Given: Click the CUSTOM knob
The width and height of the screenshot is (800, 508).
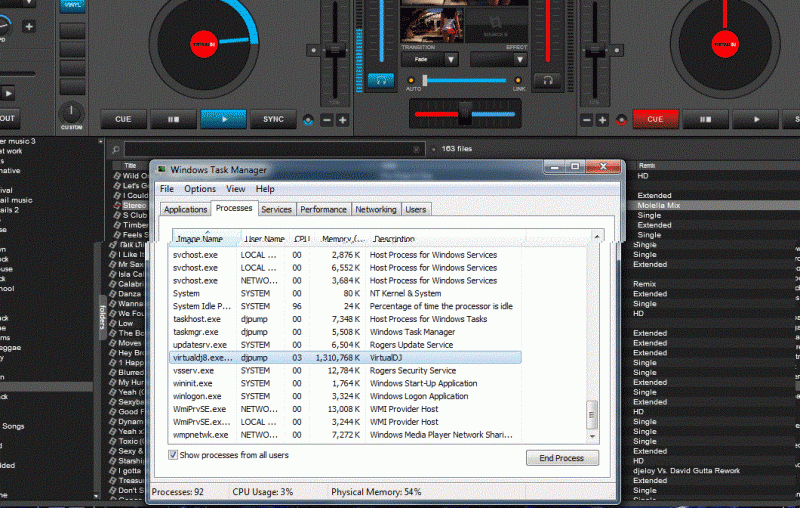Looking at the screenshot, I should pyautogui.click(x=71, y=112).
